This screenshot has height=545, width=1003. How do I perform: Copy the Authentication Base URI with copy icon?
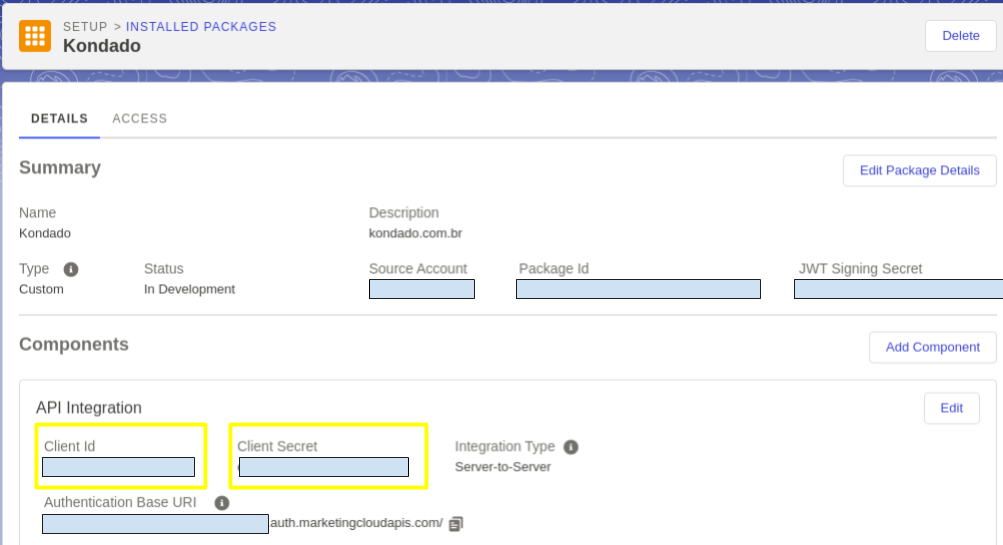point(456,524)
